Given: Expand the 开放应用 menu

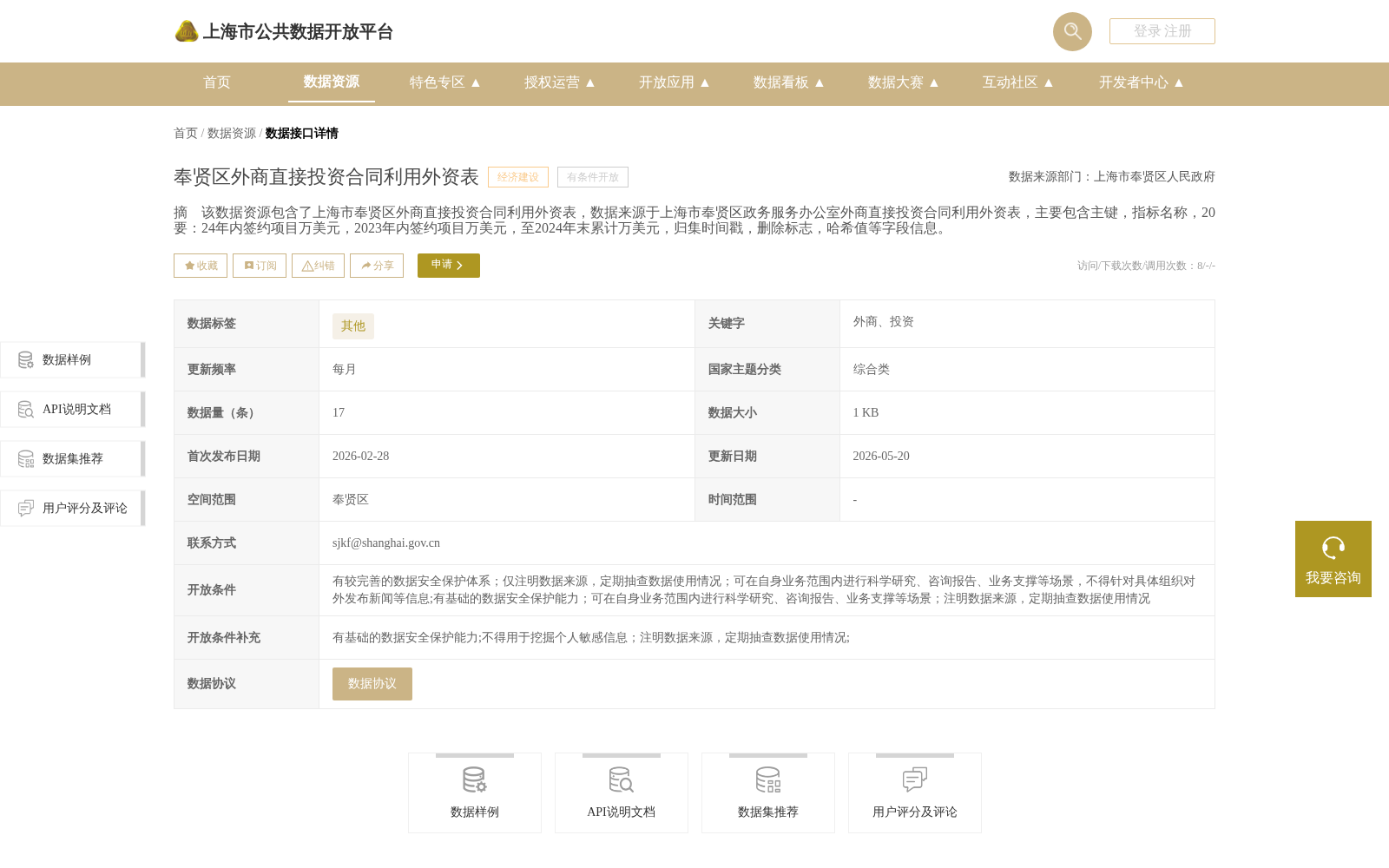Looking at the screenshot, I should (x=675, y=82).
